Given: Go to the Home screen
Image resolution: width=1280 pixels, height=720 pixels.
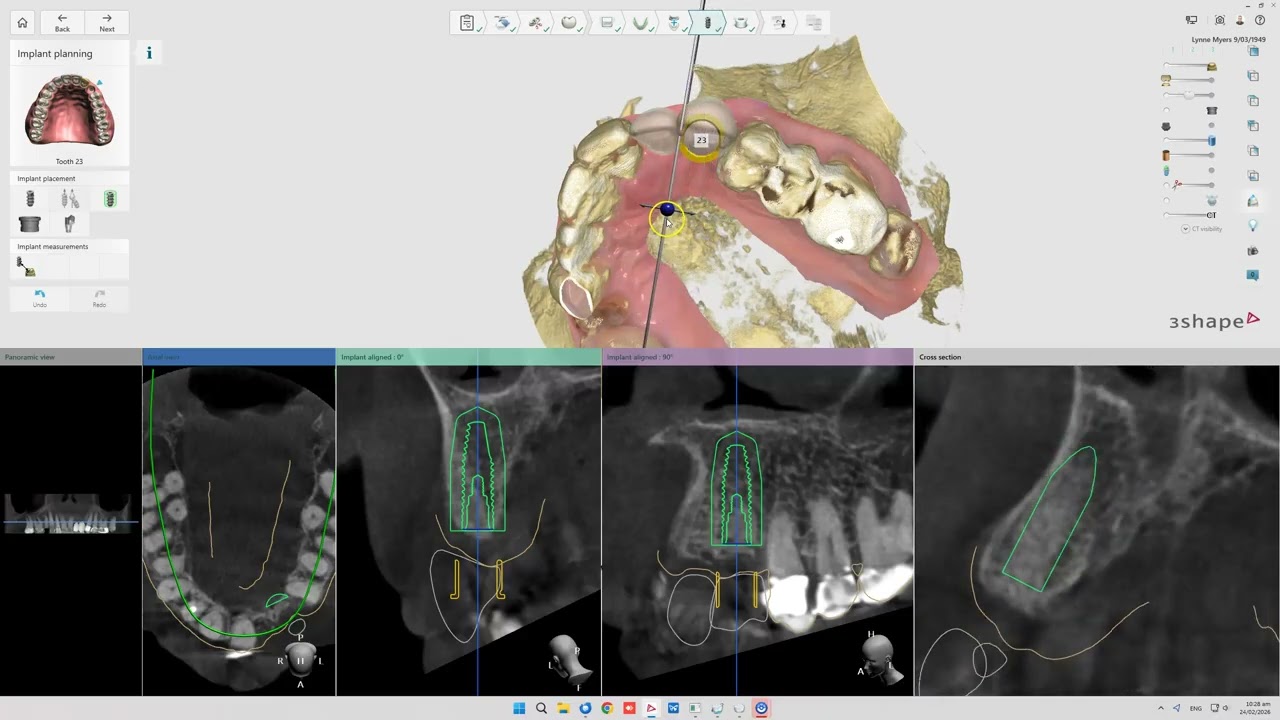Looking at the screenshot, I should [x=22, y=22].
